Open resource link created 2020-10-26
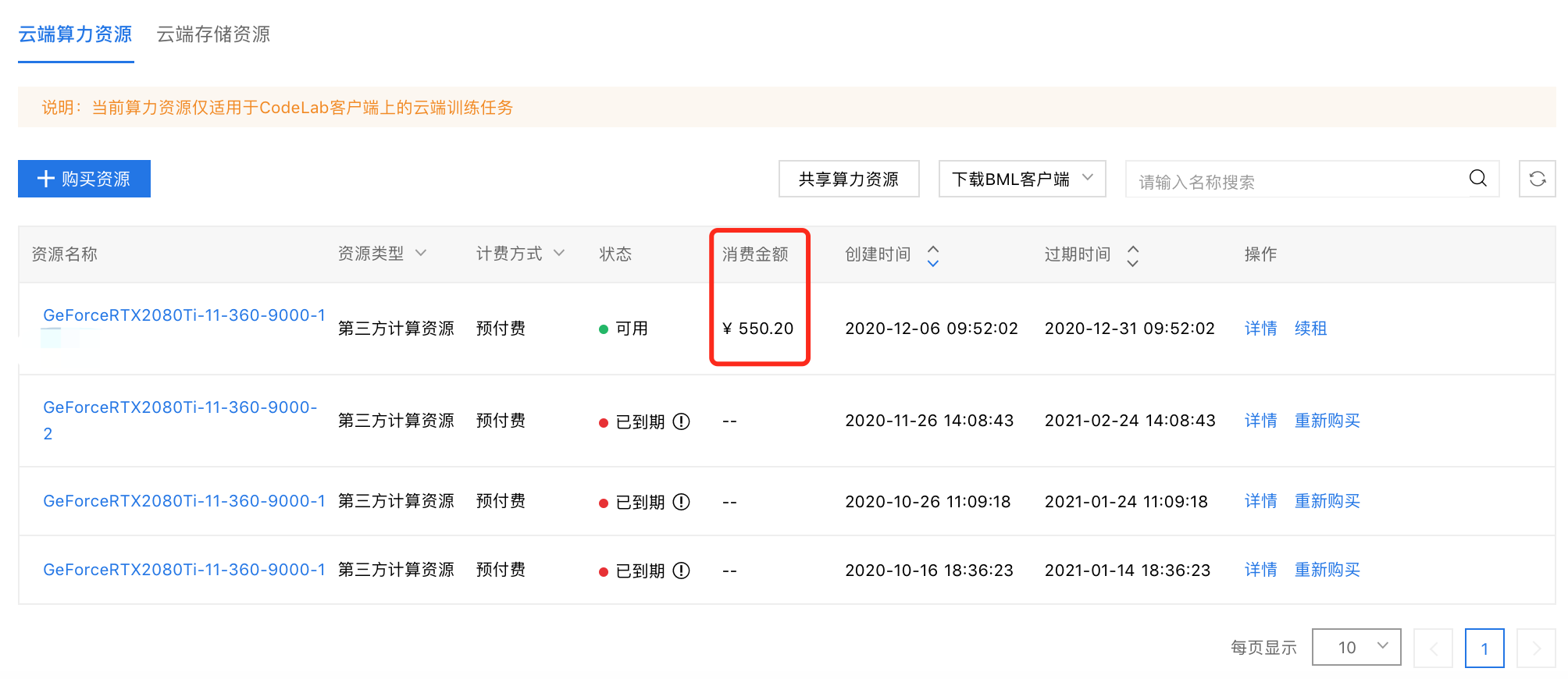The height and width of the screenshot is (679, 1568). (184, 501)
